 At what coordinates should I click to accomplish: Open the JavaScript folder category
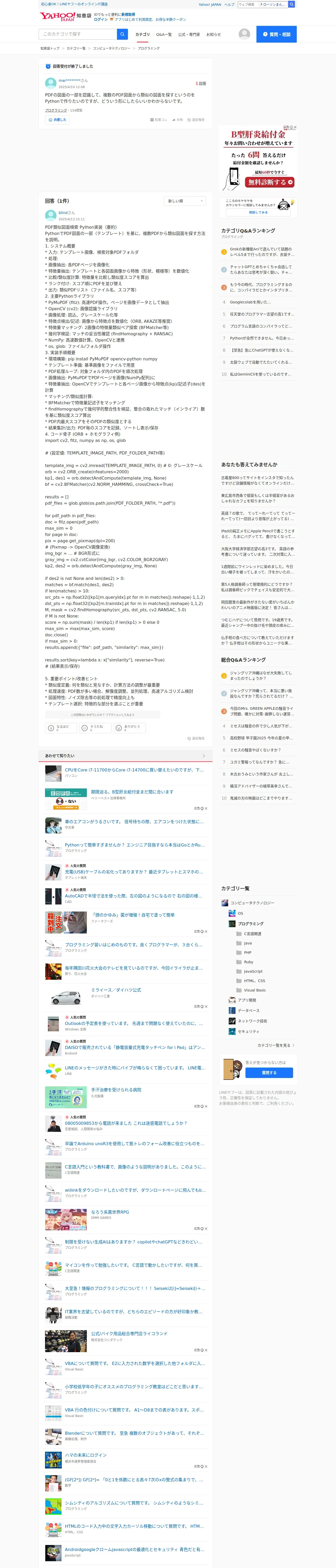pos(249,971)
